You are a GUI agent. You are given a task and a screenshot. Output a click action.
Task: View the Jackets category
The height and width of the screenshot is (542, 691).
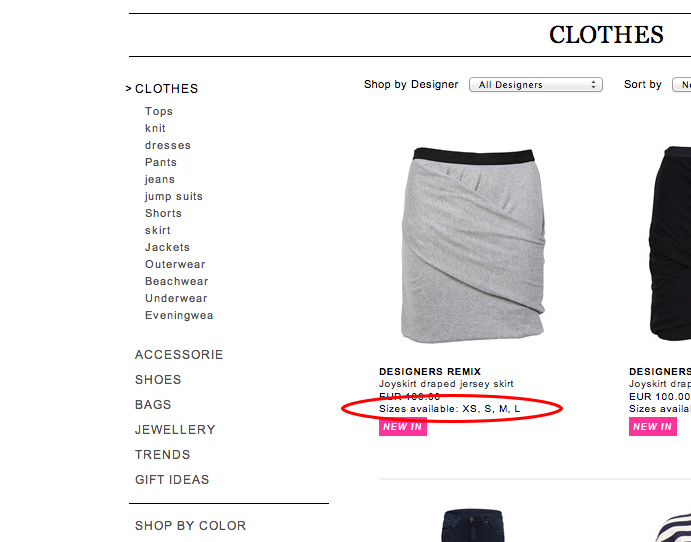click(x=167, y=247)
